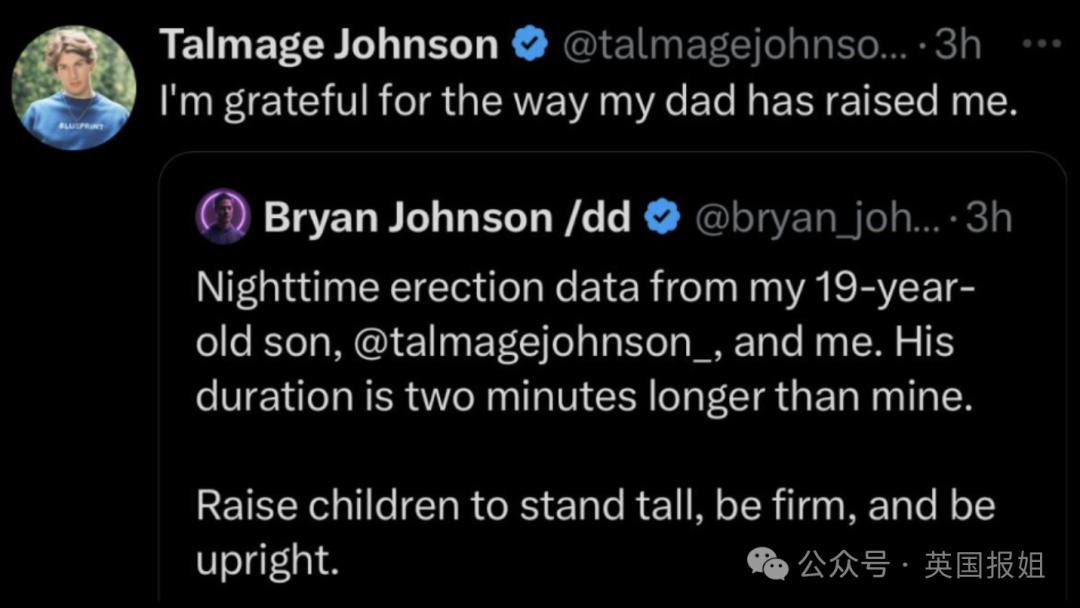Open Talmage Johnson's profile avatar photo

74,88
